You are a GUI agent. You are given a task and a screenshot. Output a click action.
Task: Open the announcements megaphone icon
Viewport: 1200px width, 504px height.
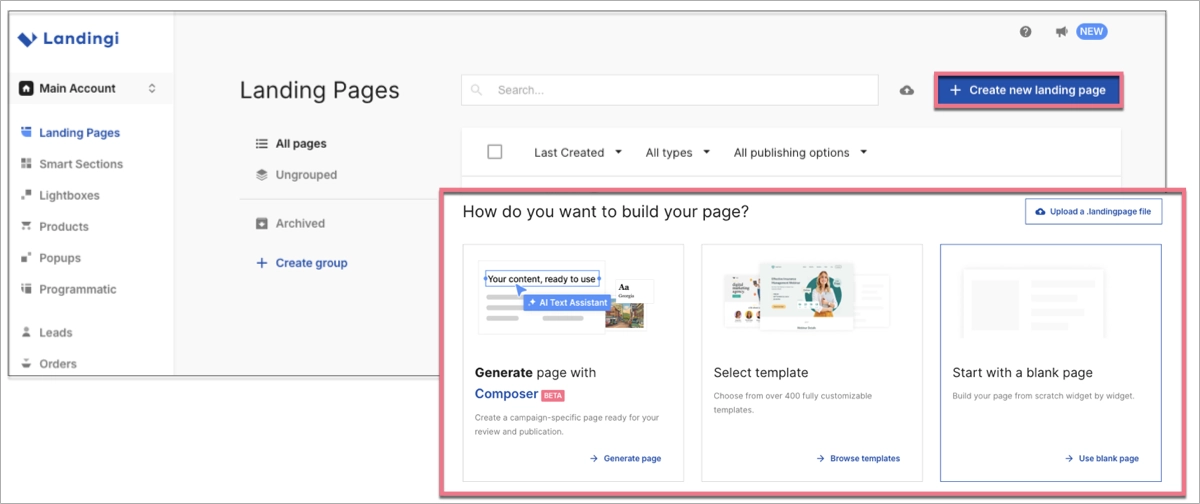pyautogui.click(x=1061, y=32)
